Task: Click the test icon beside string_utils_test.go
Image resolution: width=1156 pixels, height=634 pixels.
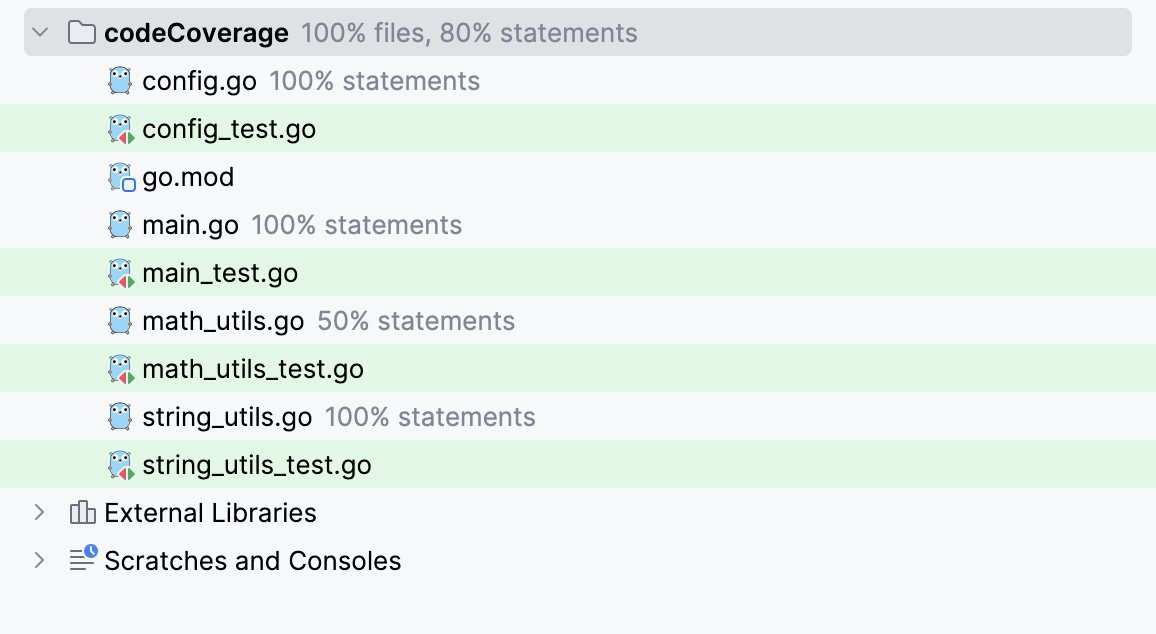Action: click(x=119, y=464)
